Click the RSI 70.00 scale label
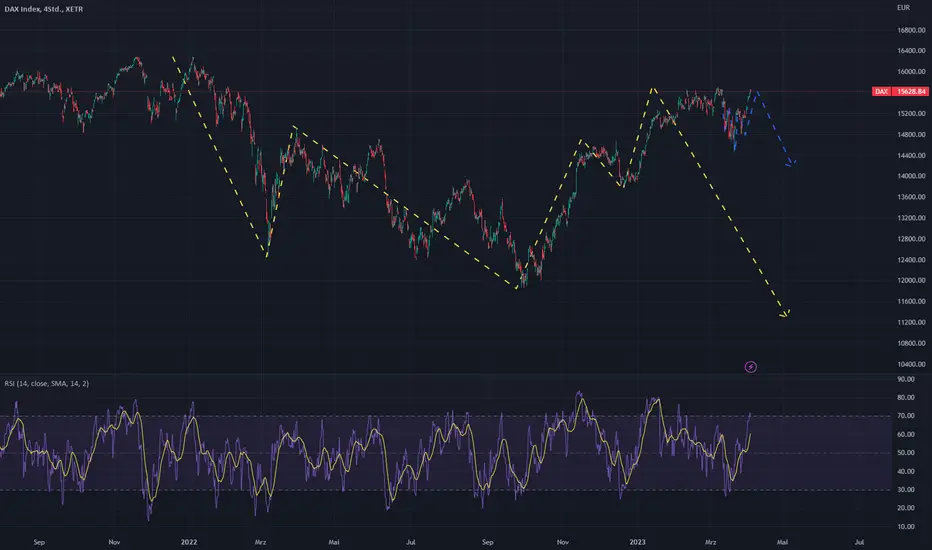The image size is (932, 550). click(x=906, y=416)
